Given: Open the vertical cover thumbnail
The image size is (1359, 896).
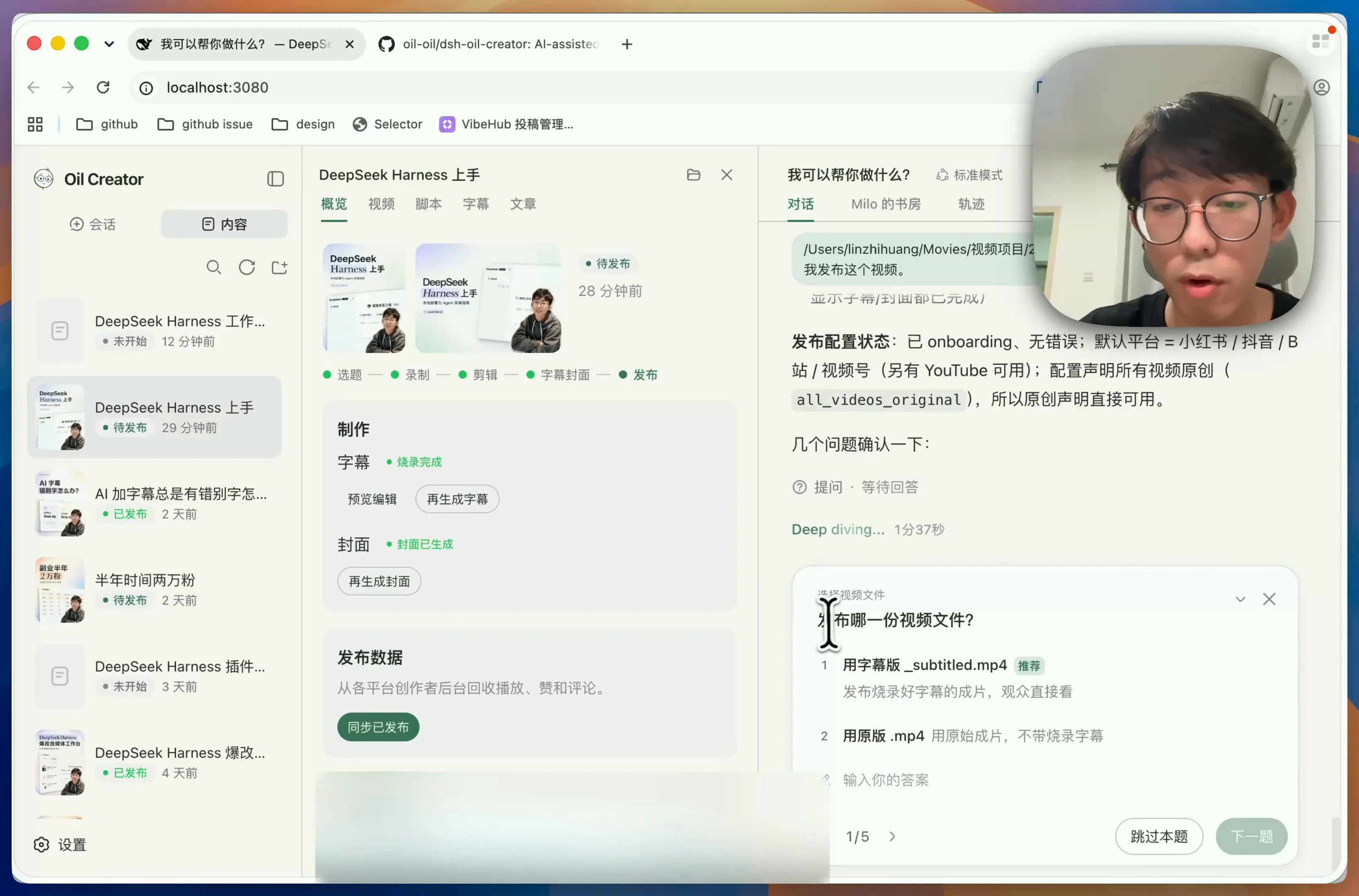Looking at the screenshot, I should (x=364, y=298).
